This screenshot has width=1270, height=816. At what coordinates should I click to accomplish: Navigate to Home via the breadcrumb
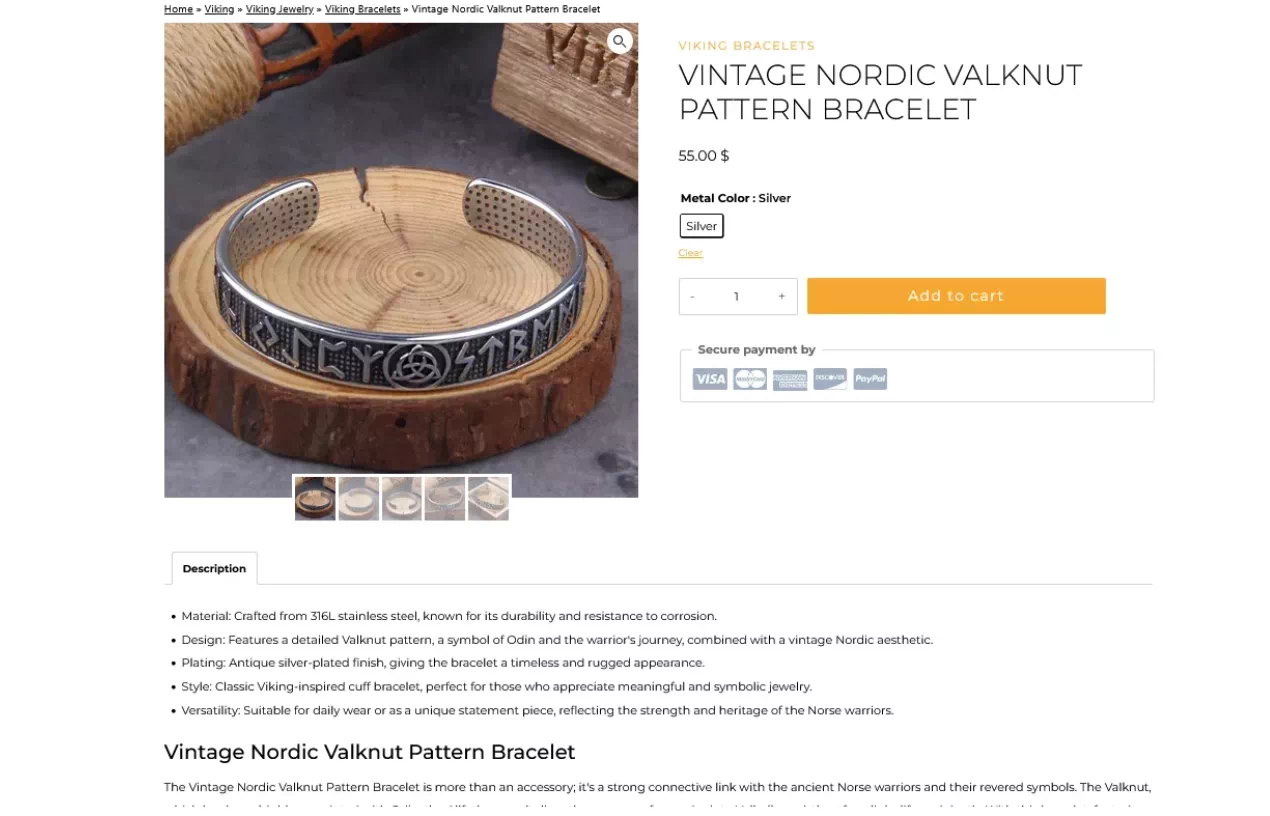coord(178,9)
